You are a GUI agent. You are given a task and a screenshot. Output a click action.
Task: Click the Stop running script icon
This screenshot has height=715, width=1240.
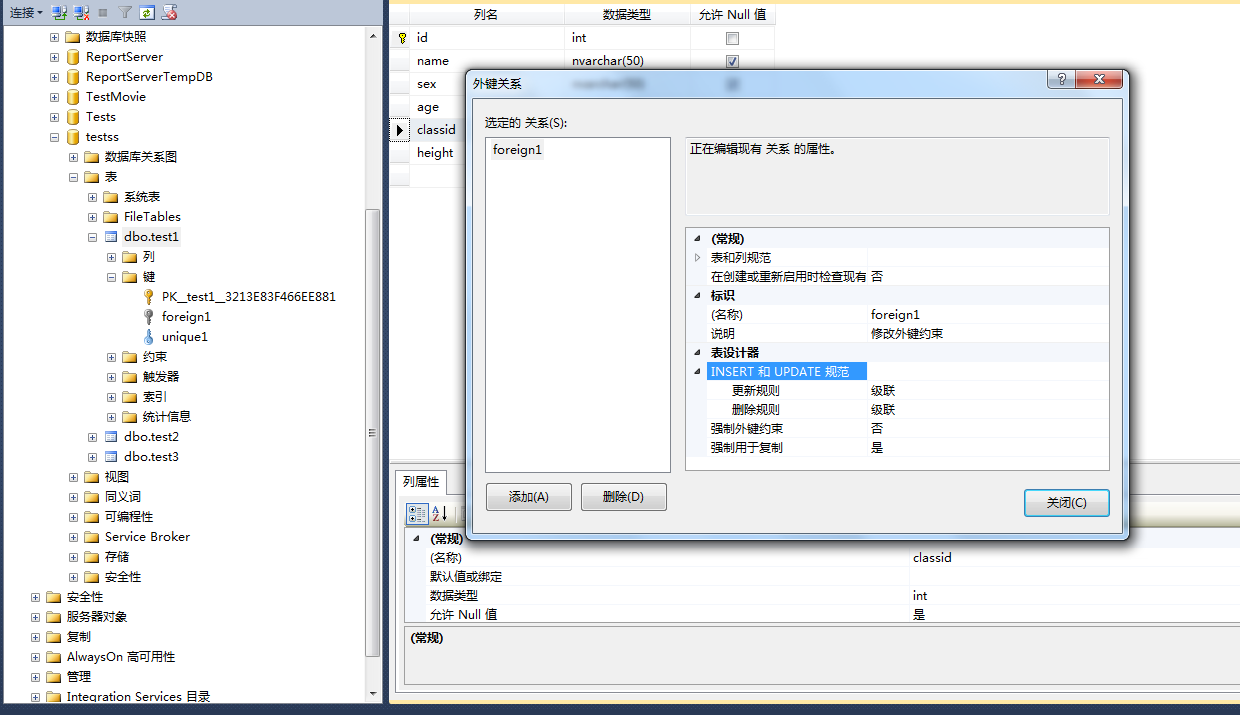click(169, 13)
